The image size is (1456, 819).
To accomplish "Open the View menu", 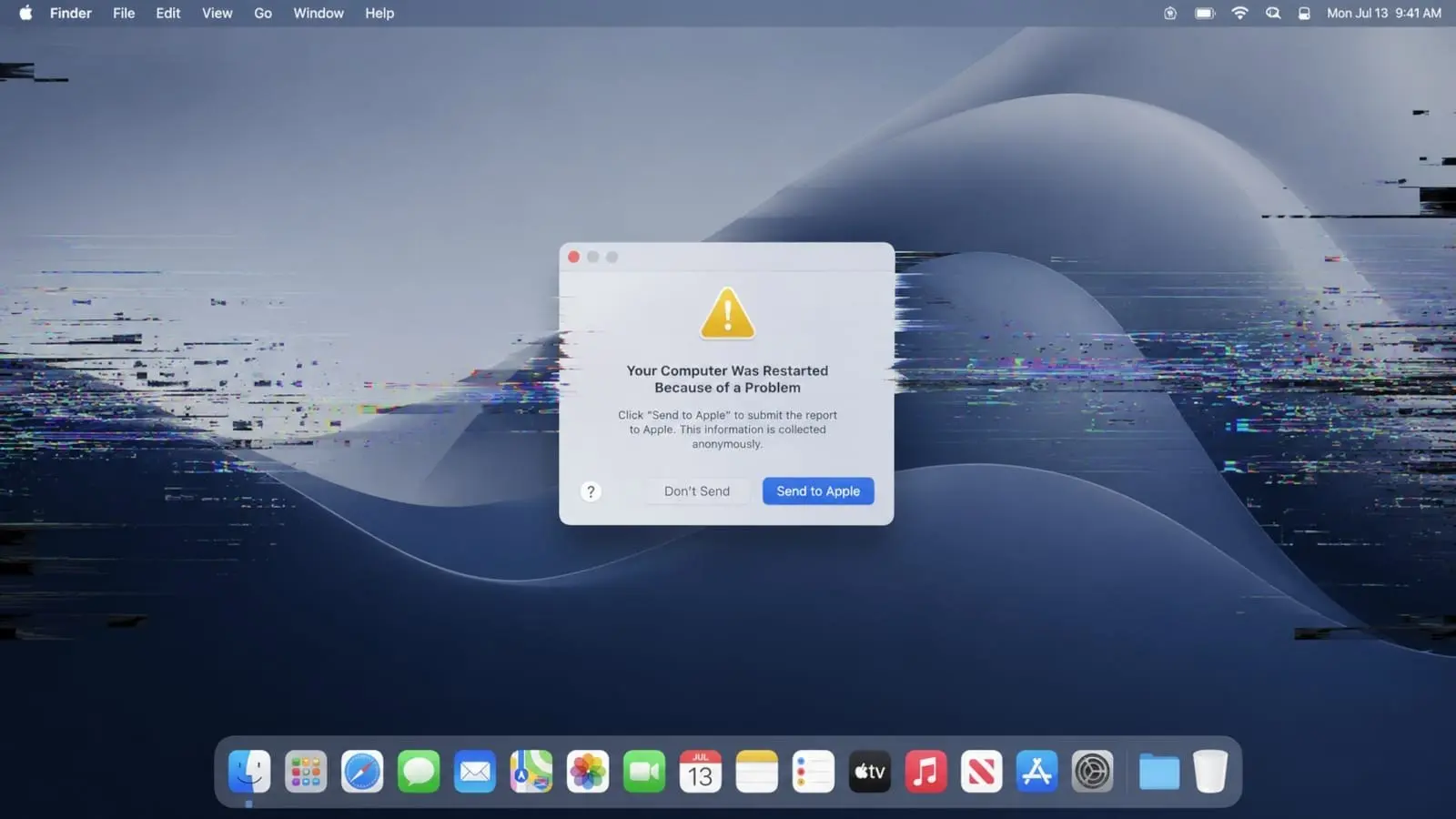I will click(217, 13).
